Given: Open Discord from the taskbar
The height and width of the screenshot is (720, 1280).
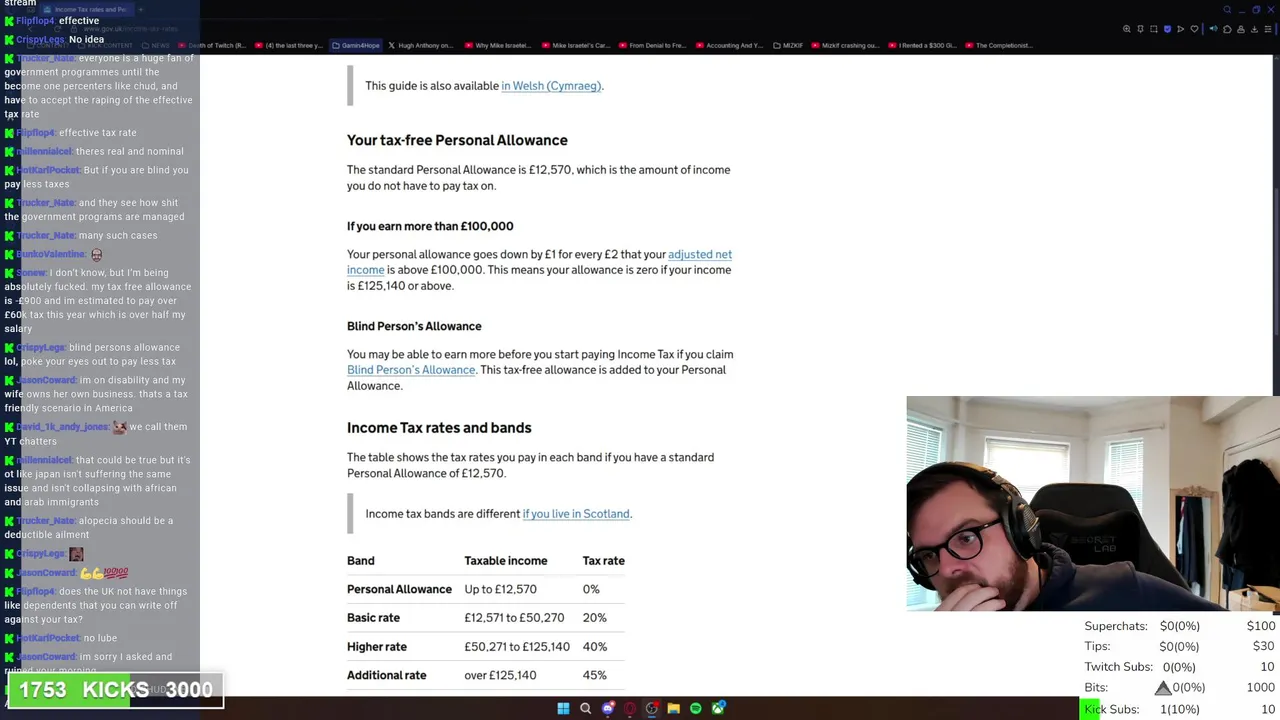Looking at the screenshot, I should [608, 709].
